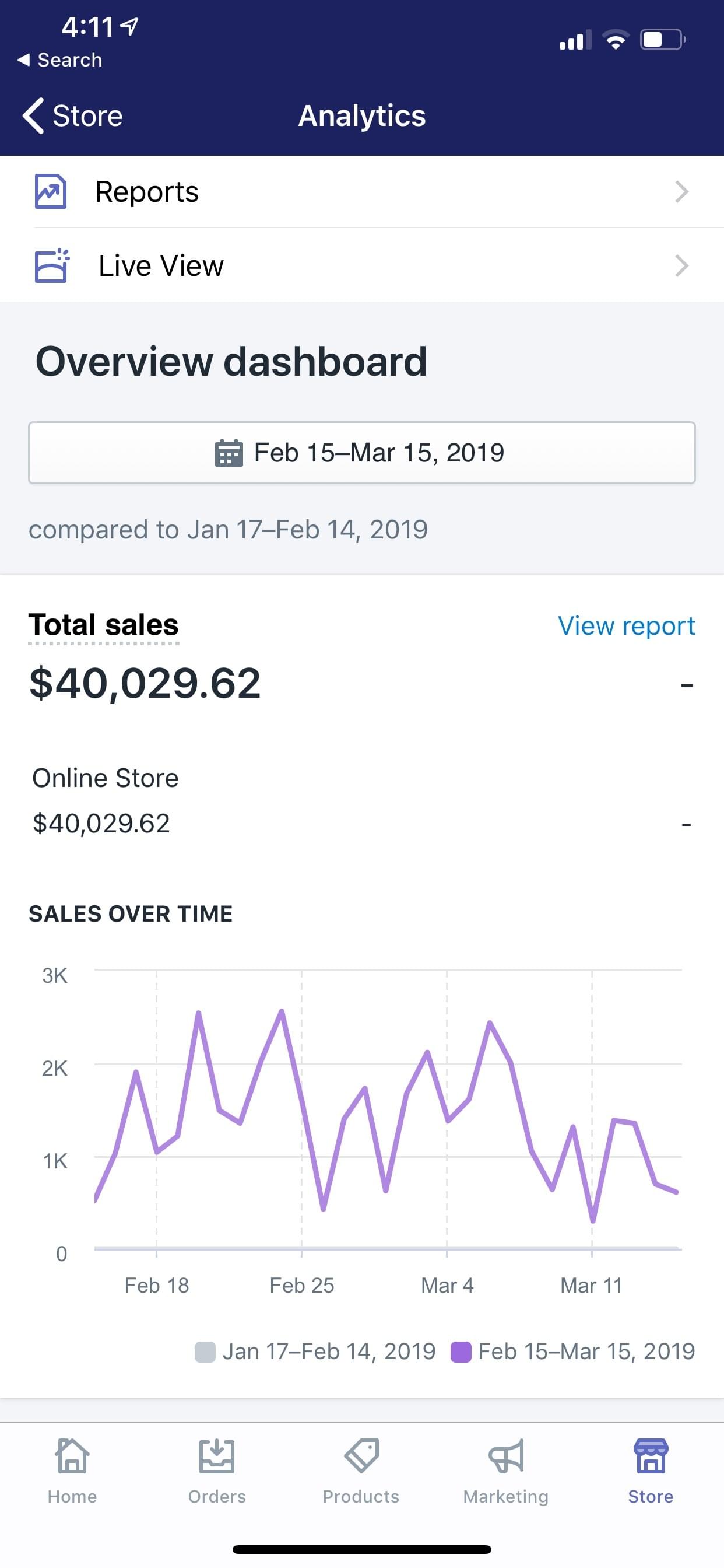Viewport: 724px width, 1568px height.
Task: Open View report link for Total sales
Action: pos(626,626)
